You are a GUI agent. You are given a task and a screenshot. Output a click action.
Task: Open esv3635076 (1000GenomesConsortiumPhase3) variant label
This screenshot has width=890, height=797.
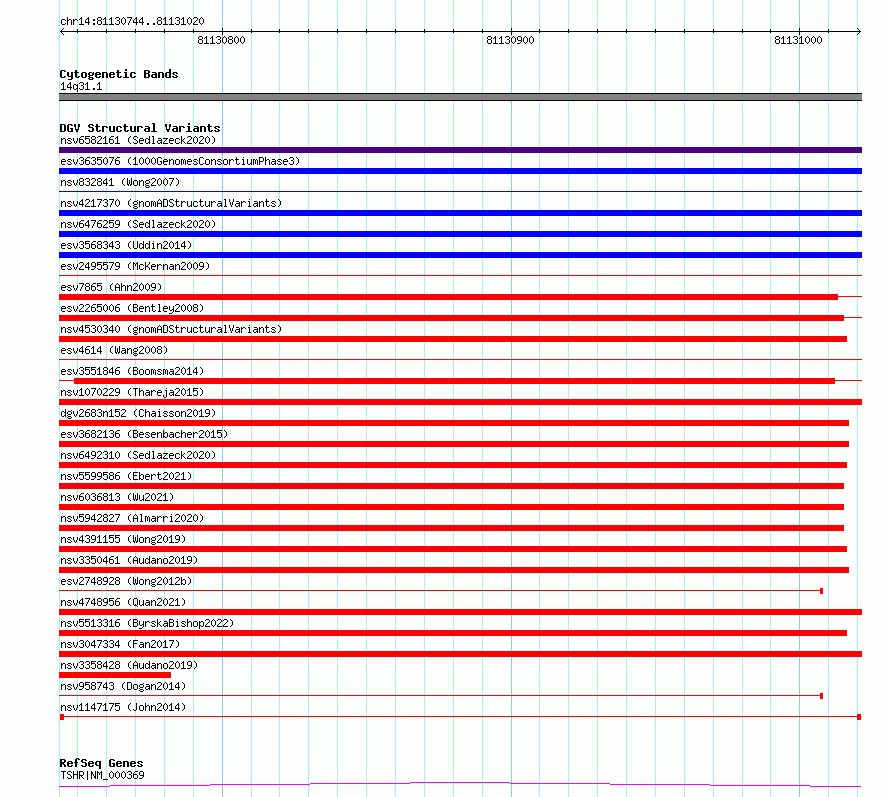click(x=180, y=161)
